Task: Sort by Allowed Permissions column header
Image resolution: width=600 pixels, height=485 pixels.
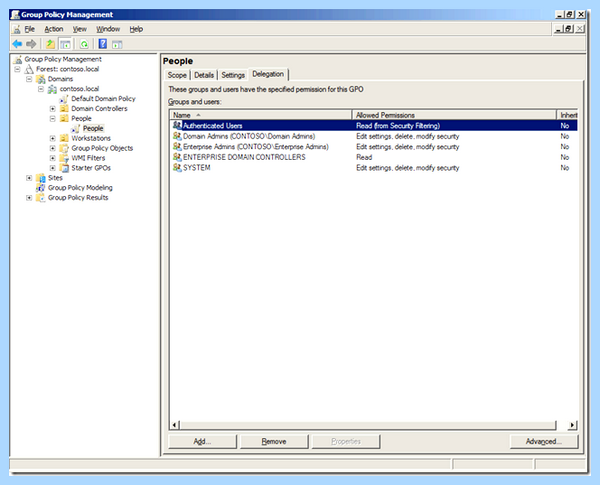Action: coord(455,115)
